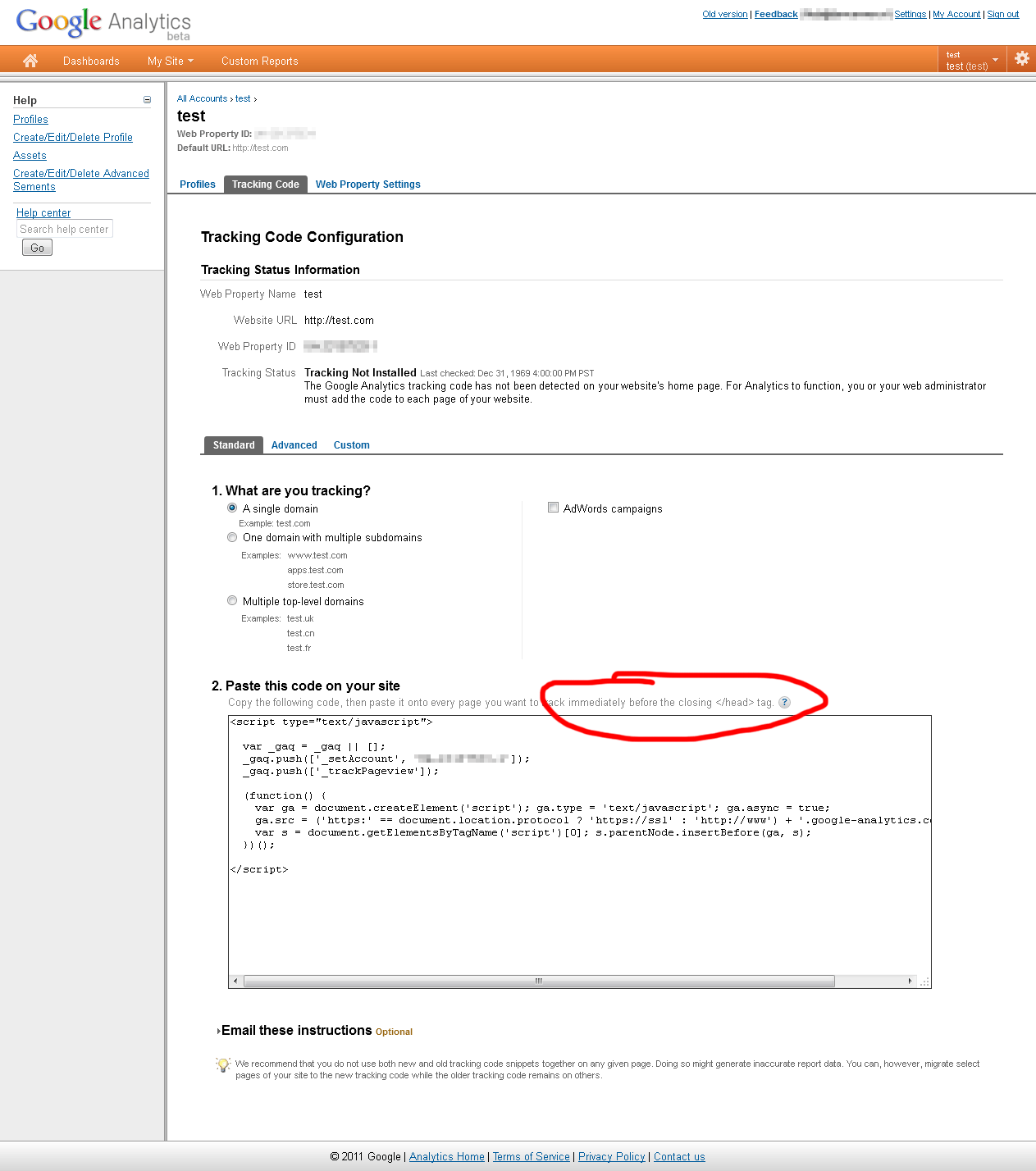This screenshot has width=1036, height=1171.
Task: Open Terms of Service footer link
Action: click(x=531, y=1156)
